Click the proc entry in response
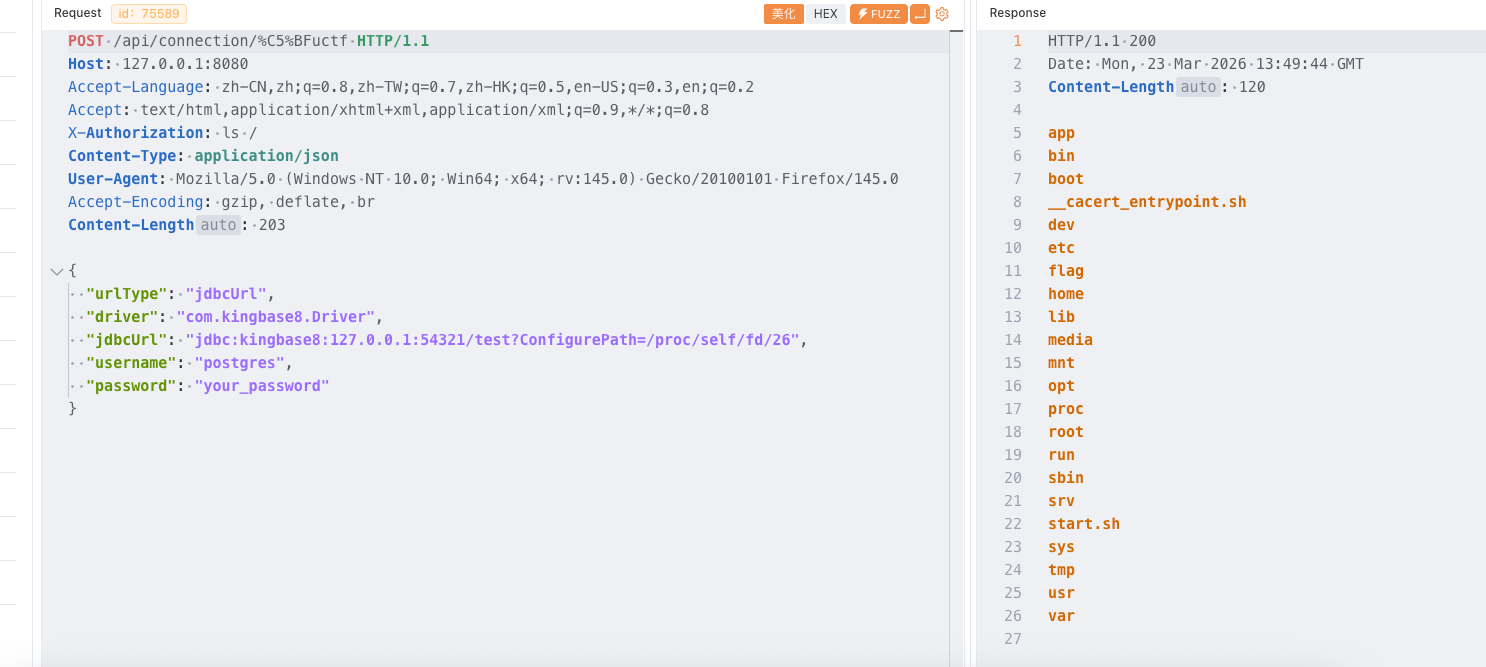Image resolution: width=1486 pixels, height=667 pixels. click(x=1066, y=409)
